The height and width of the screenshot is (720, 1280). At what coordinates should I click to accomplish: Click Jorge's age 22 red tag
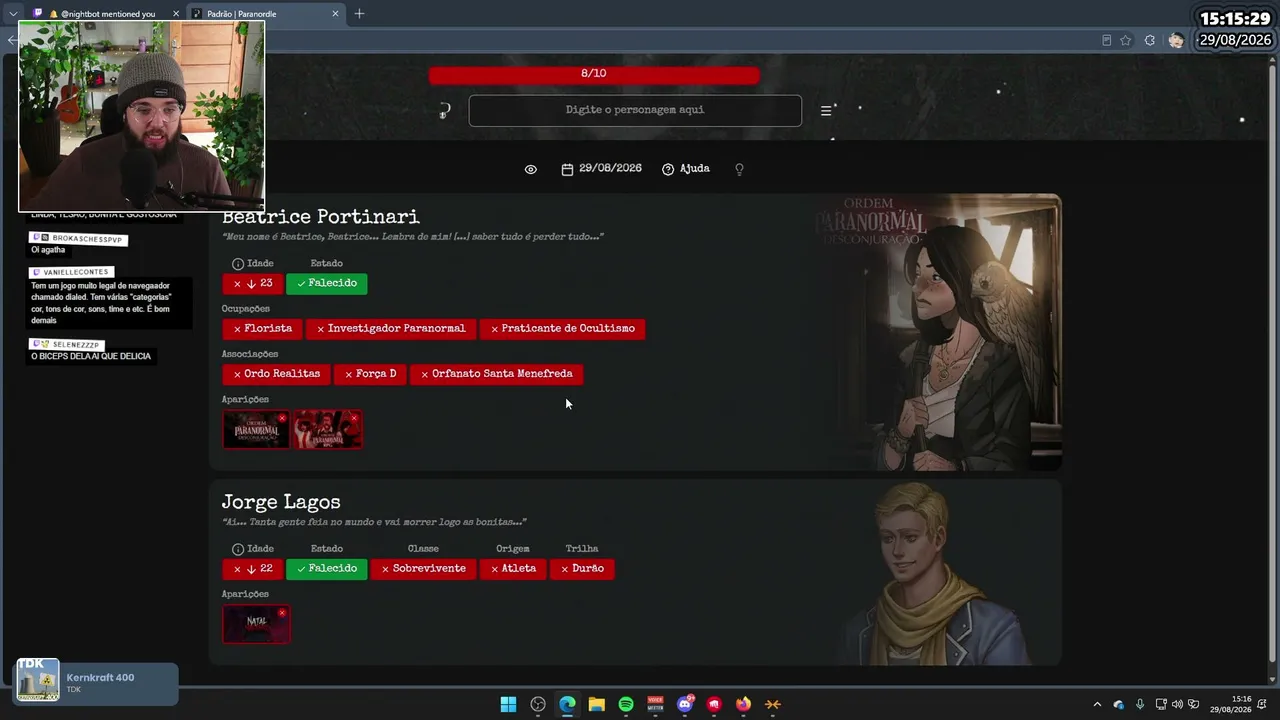[x=252, y=569]
